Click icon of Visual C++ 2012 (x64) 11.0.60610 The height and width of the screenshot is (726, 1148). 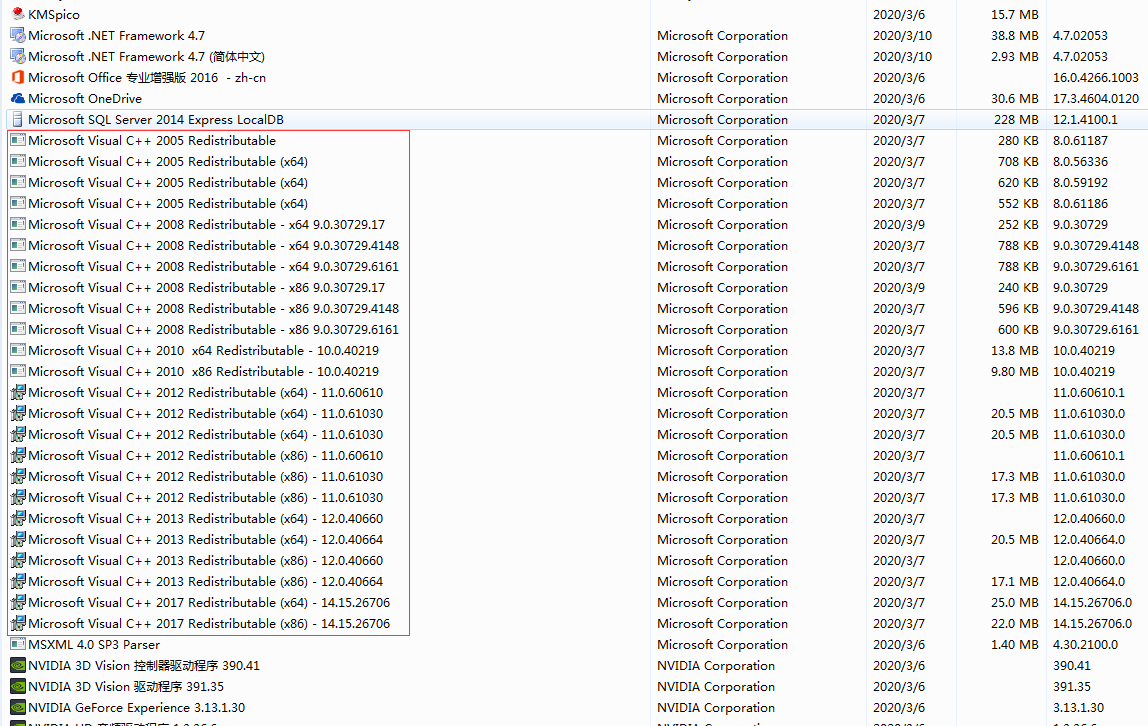pos(18,392)
